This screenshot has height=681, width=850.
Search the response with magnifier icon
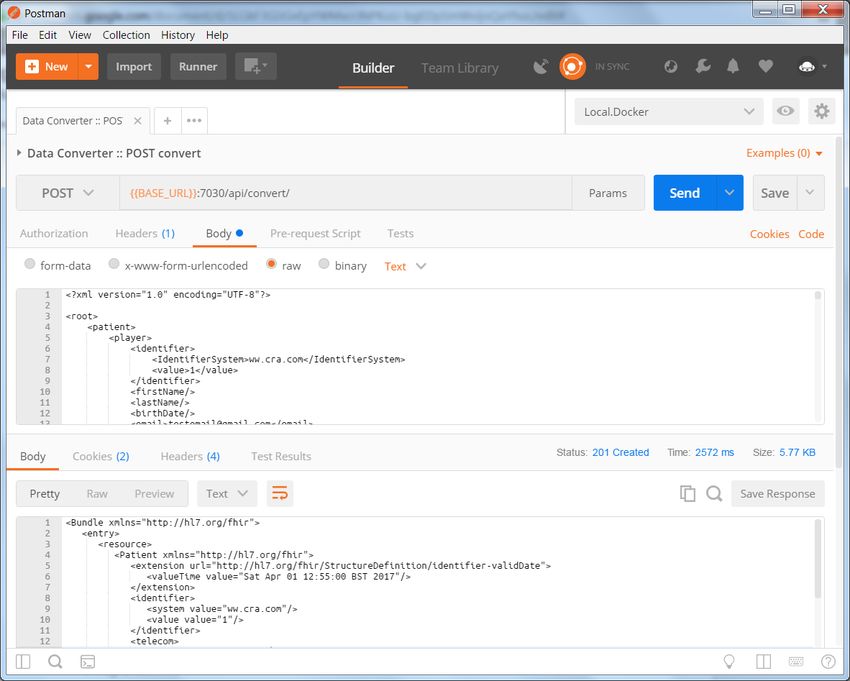(x=714, y=493)
